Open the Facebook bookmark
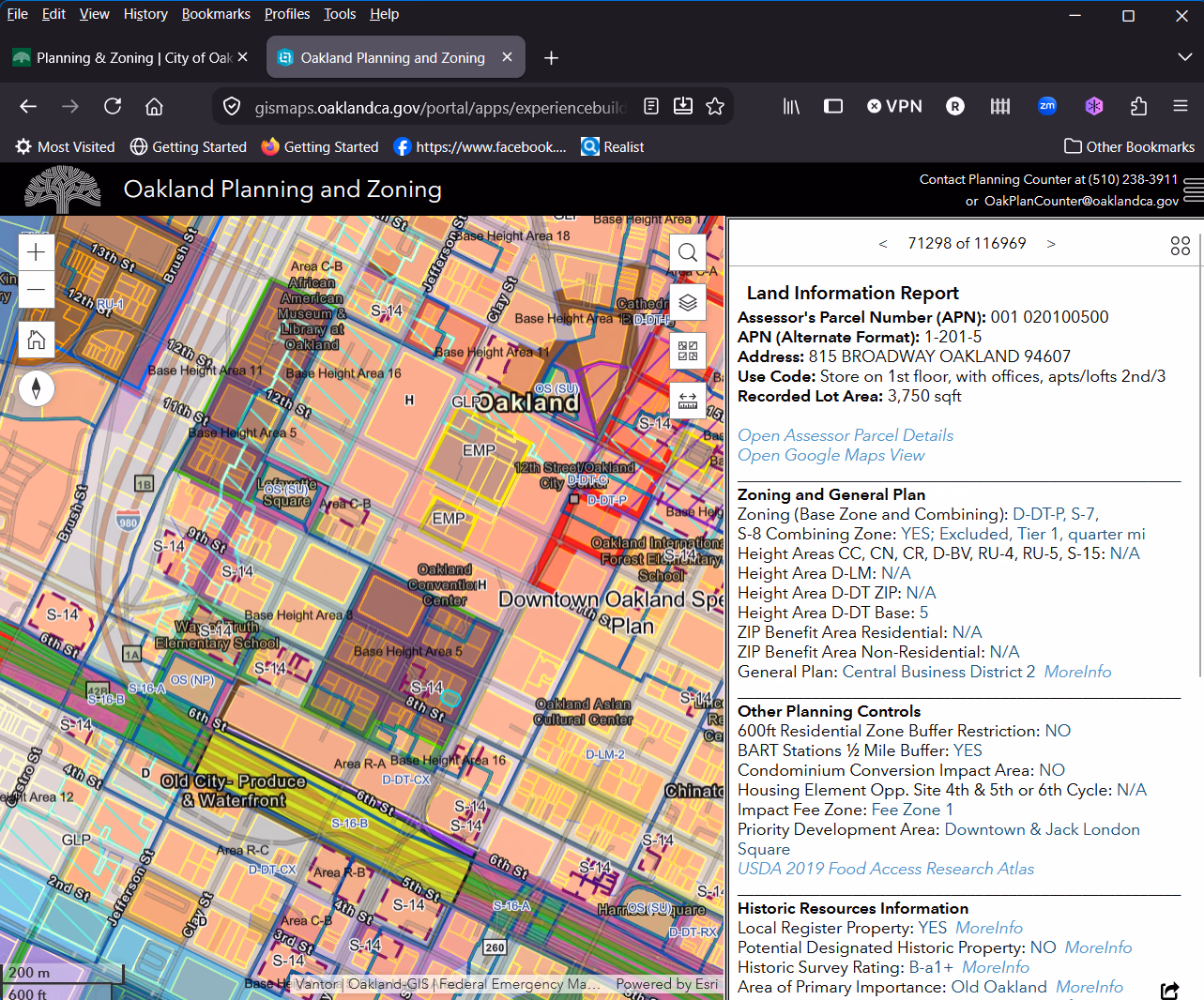 480,146
